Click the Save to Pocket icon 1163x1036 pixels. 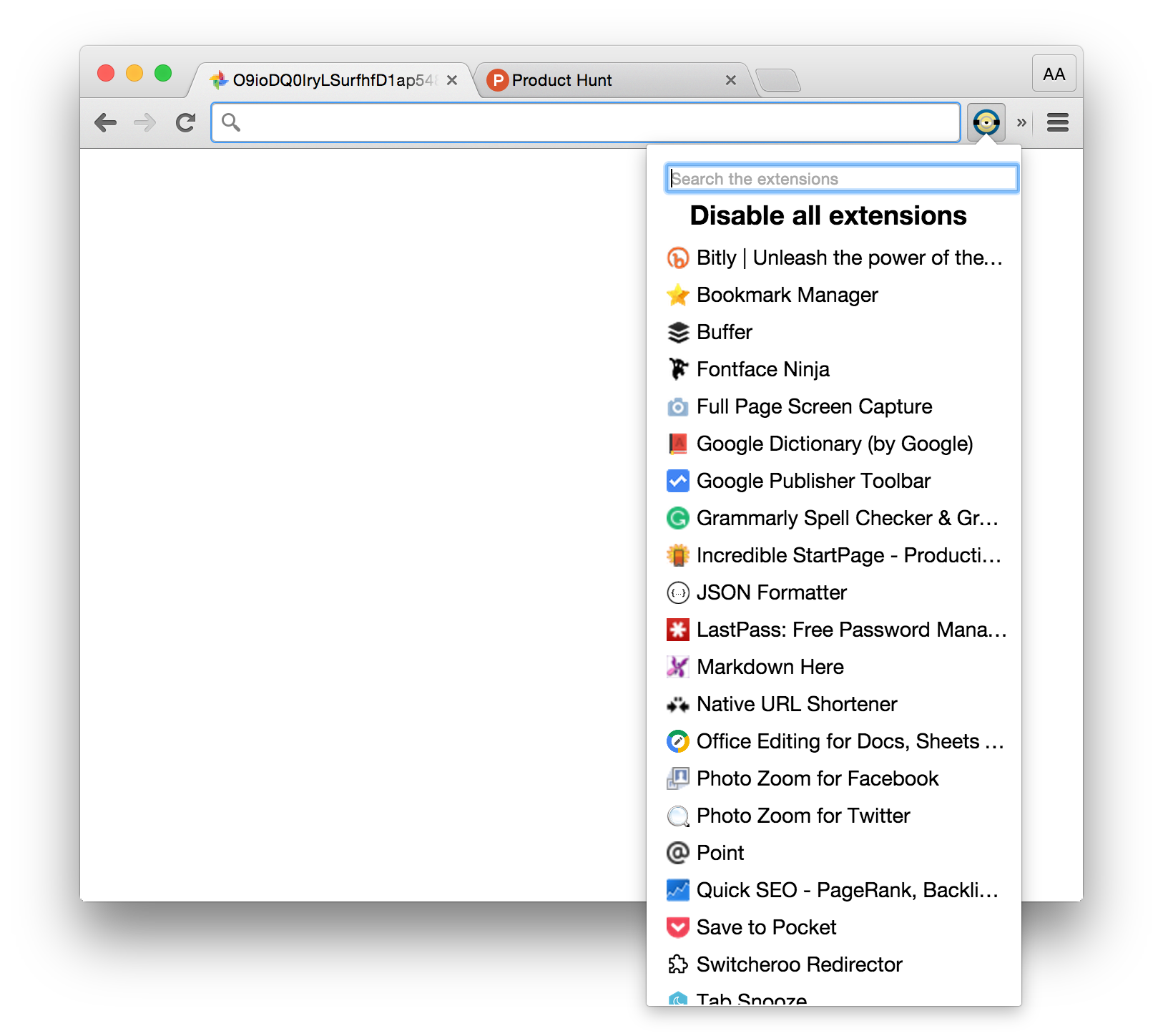677,927
